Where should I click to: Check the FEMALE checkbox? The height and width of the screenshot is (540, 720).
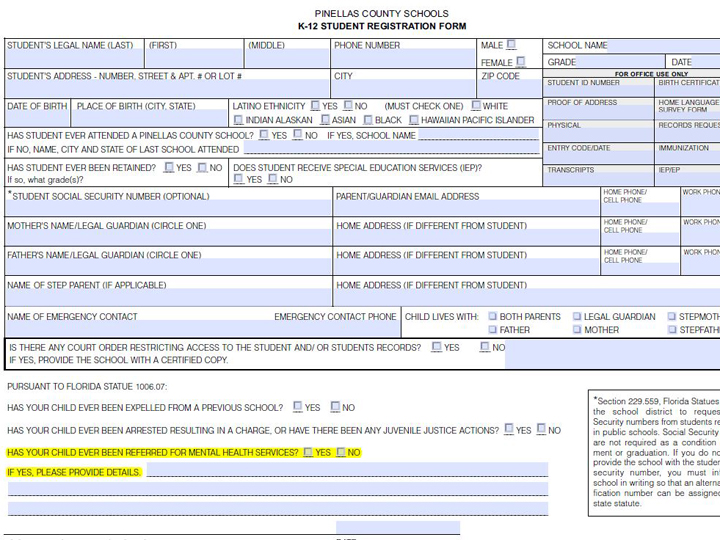tap(520, 62)
